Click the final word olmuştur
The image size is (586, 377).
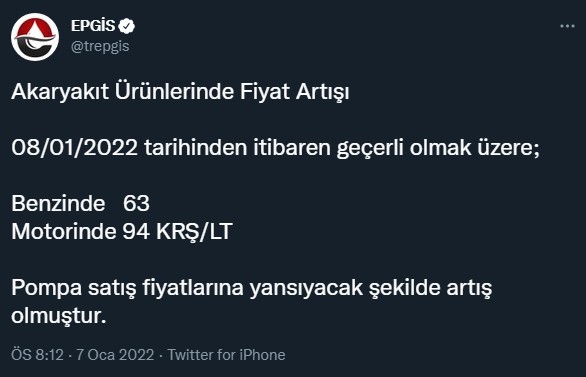59,316
